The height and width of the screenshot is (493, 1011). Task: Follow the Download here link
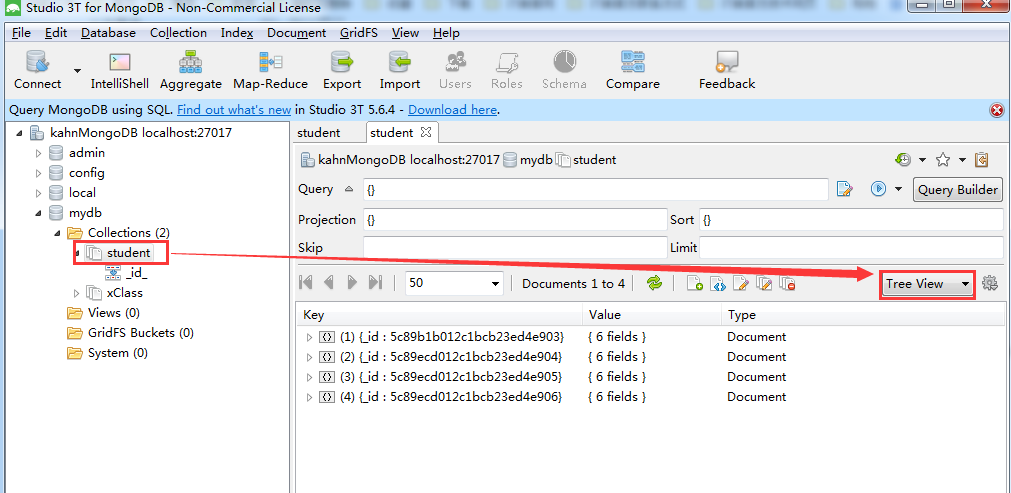click(x=453, y=110)
